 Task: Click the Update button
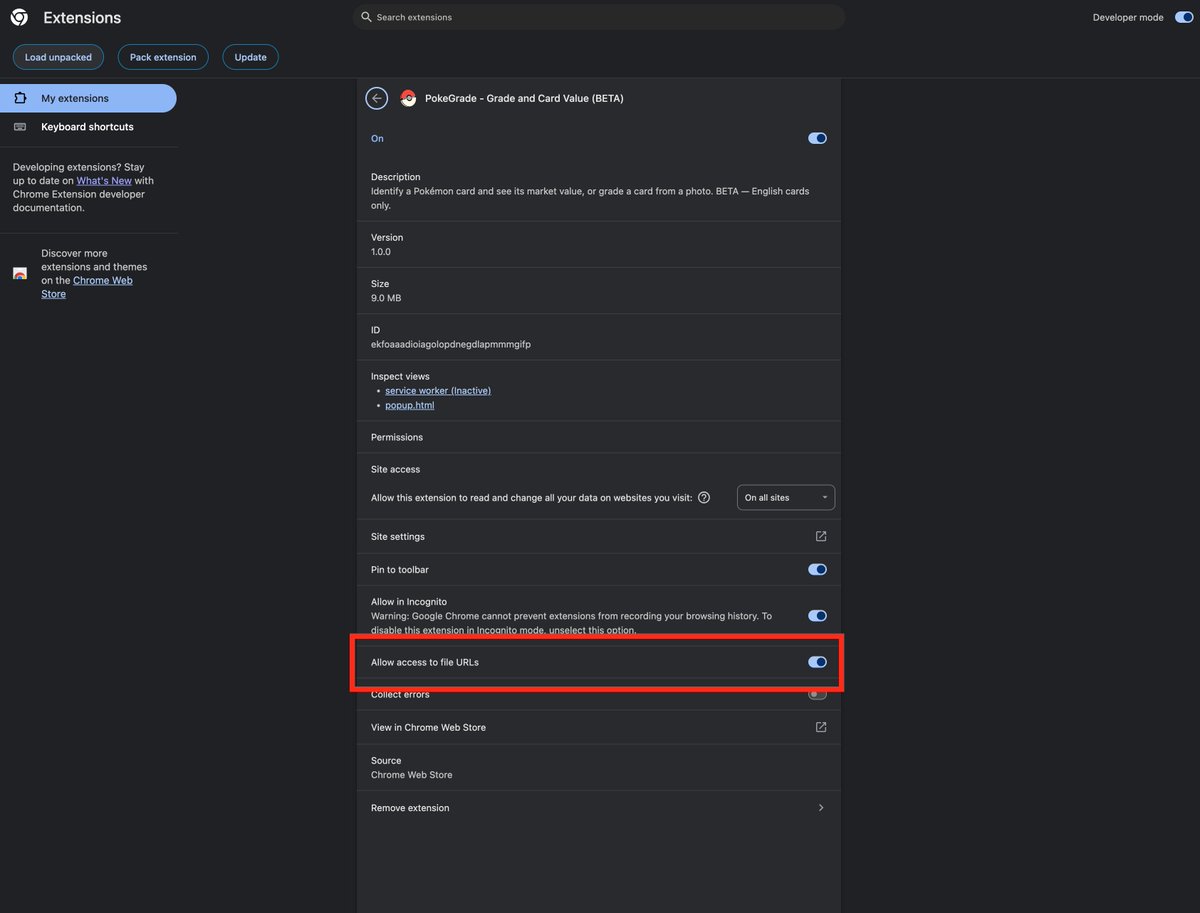click(x=250, y=57)
